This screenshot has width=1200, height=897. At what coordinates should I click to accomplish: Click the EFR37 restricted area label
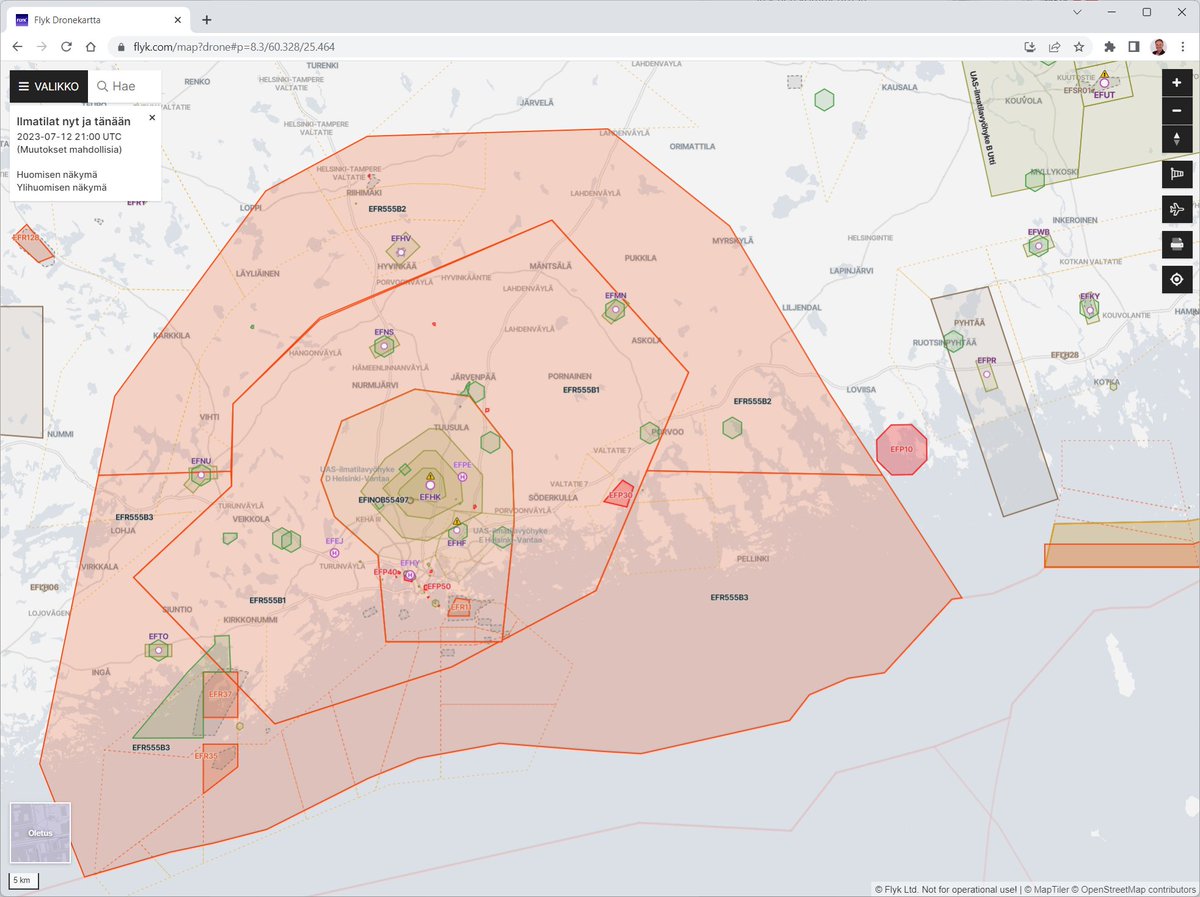(x=219, y=694)
